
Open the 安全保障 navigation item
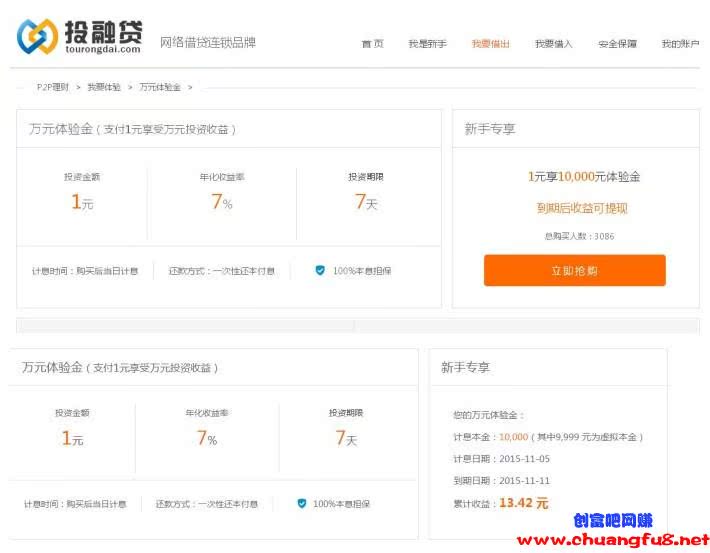tap(617, 43)
